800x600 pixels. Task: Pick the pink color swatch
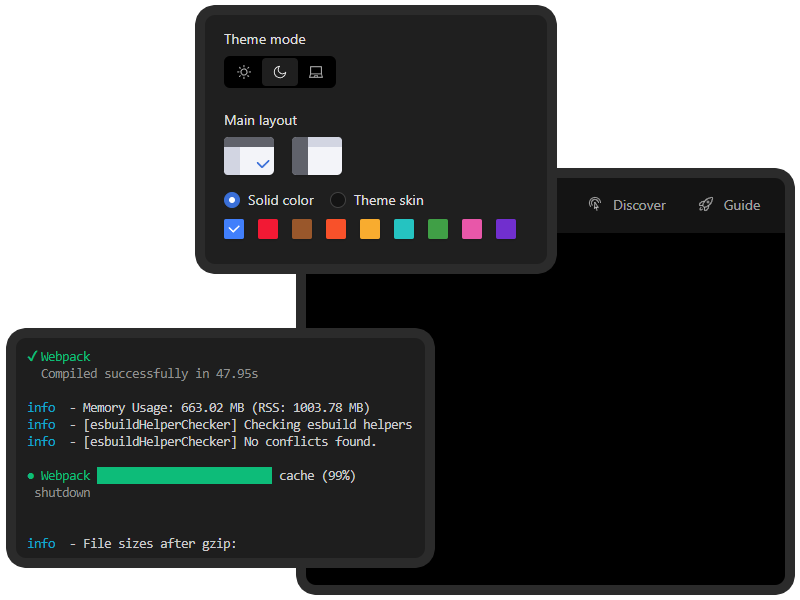pyautogui.click(x=472, y=229)
